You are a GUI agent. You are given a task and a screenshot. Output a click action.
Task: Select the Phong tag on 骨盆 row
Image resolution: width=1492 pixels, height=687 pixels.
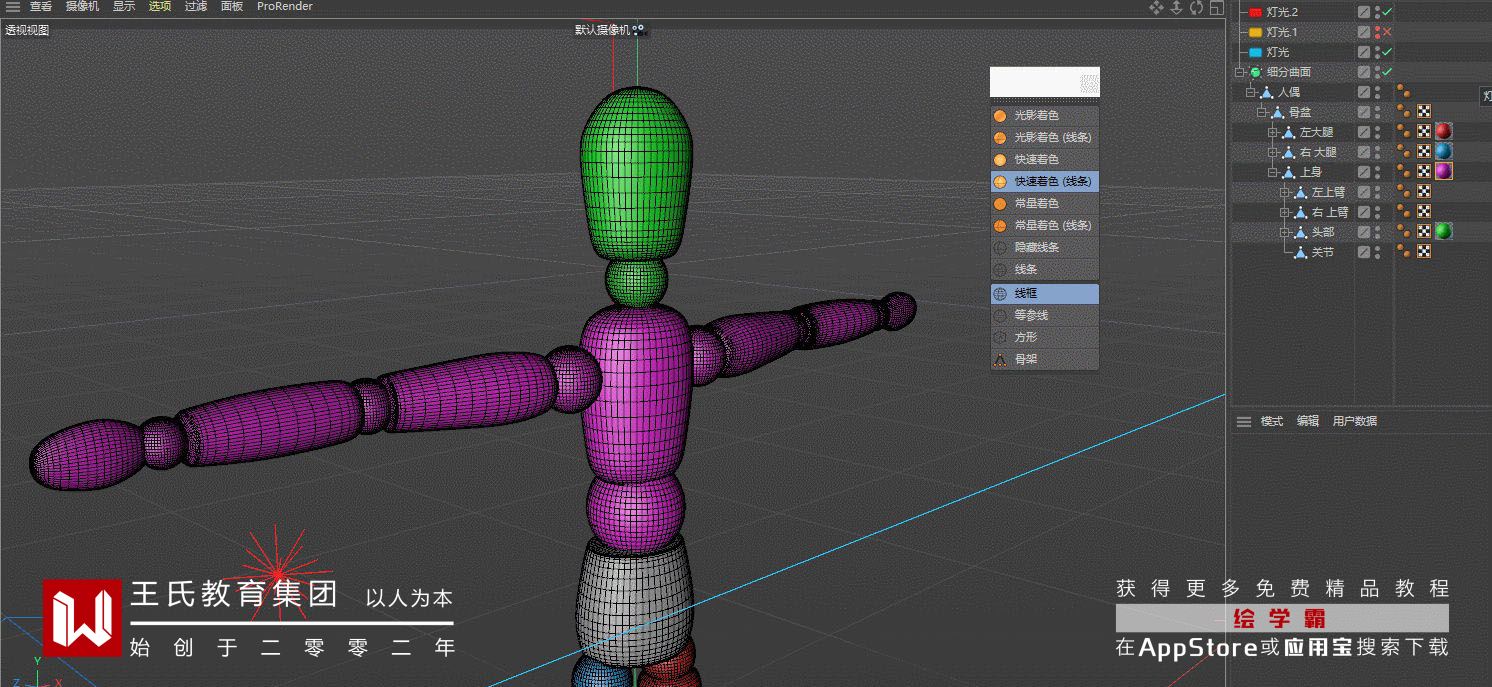pyautogui.click(x=1405, y=112)
